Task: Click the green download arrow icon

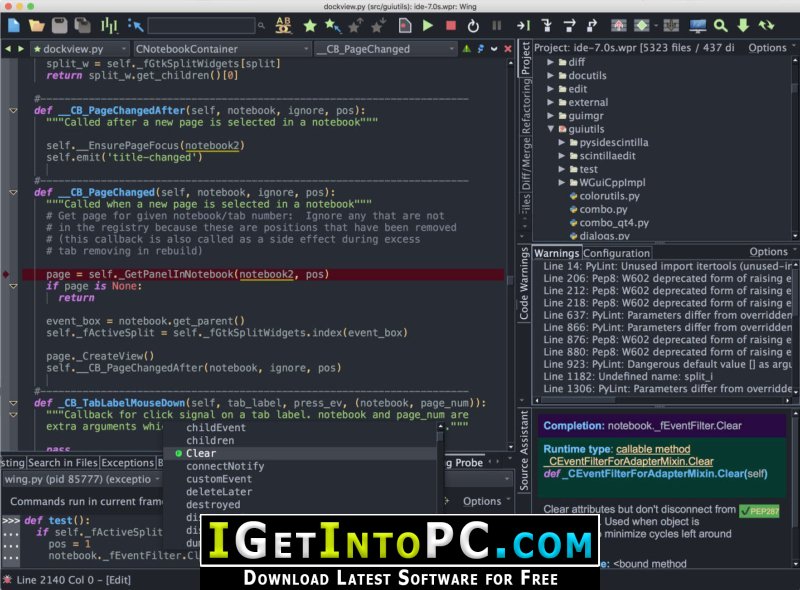Action: (x=743, y=25)
